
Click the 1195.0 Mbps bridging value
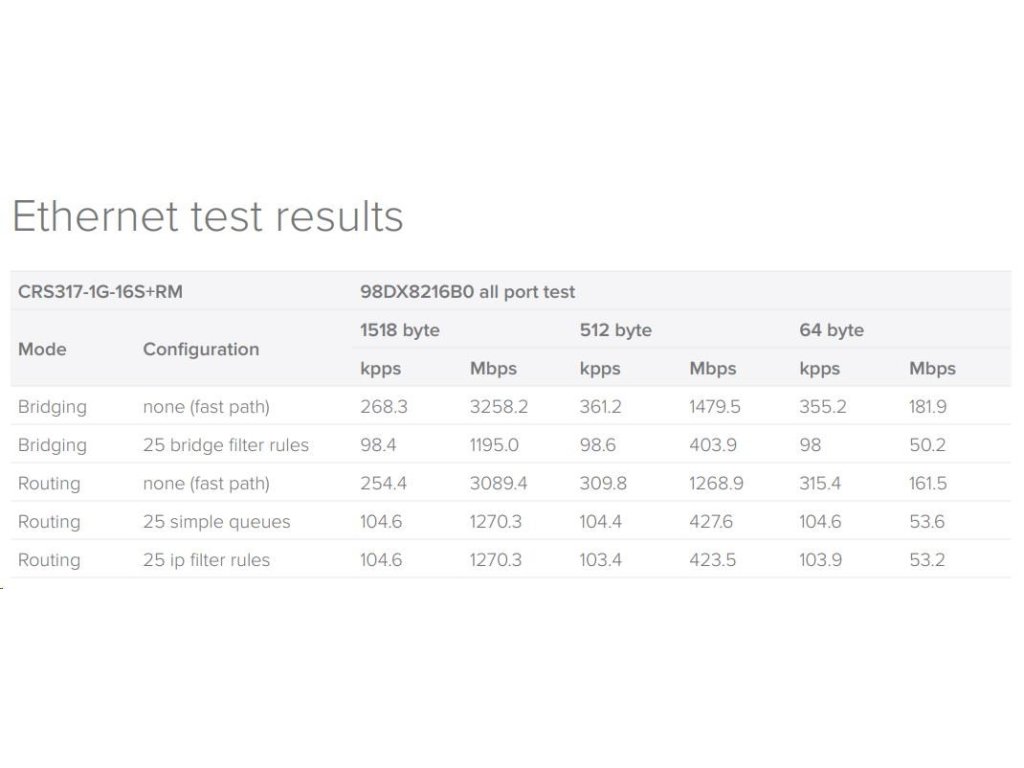tap(495, 445)
